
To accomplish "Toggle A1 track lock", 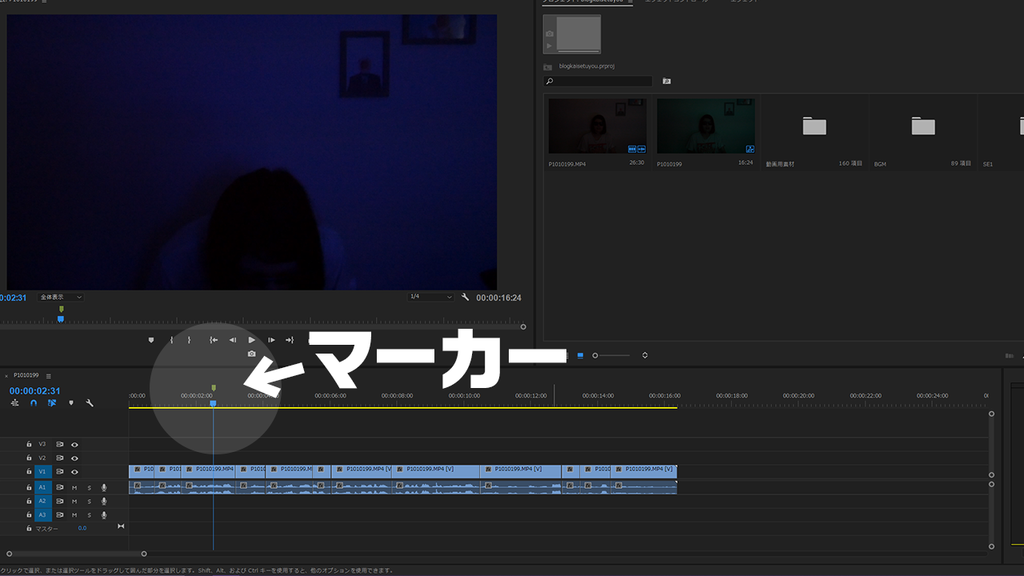I will 29,487.
